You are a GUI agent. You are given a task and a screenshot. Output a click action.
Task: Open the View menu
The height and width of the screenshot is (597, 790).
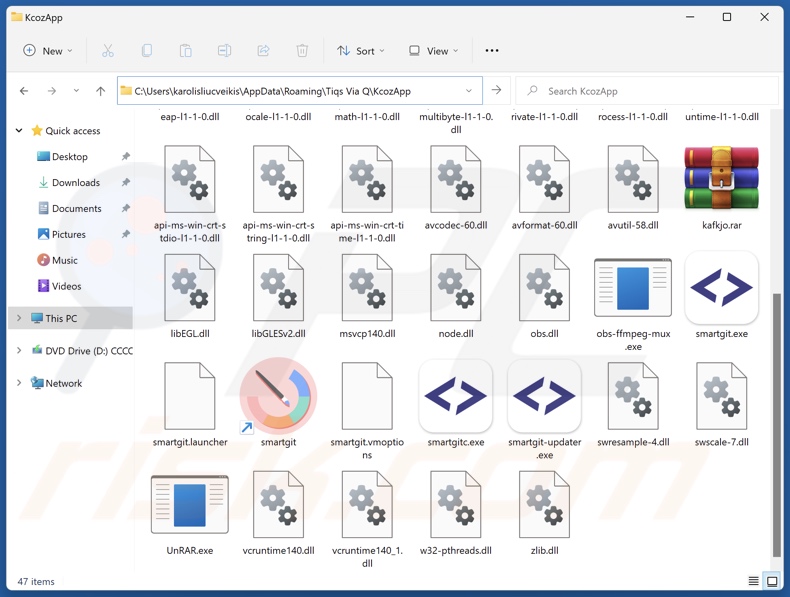click(x=434, y=51)
